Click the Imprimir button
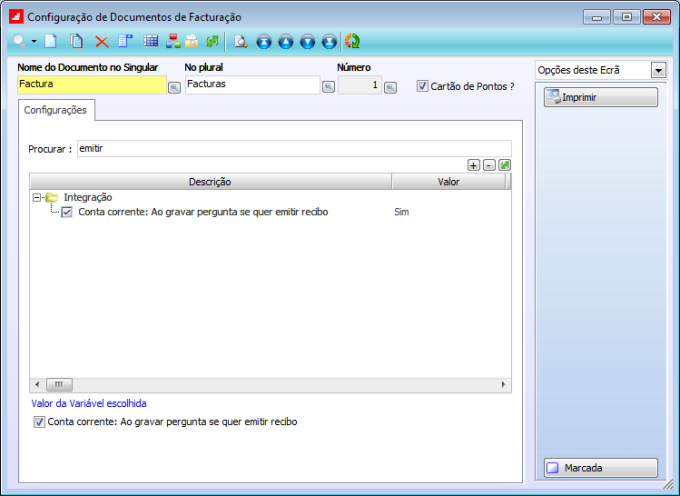Viewport: 680px width, 496px height. coord(601,97)
